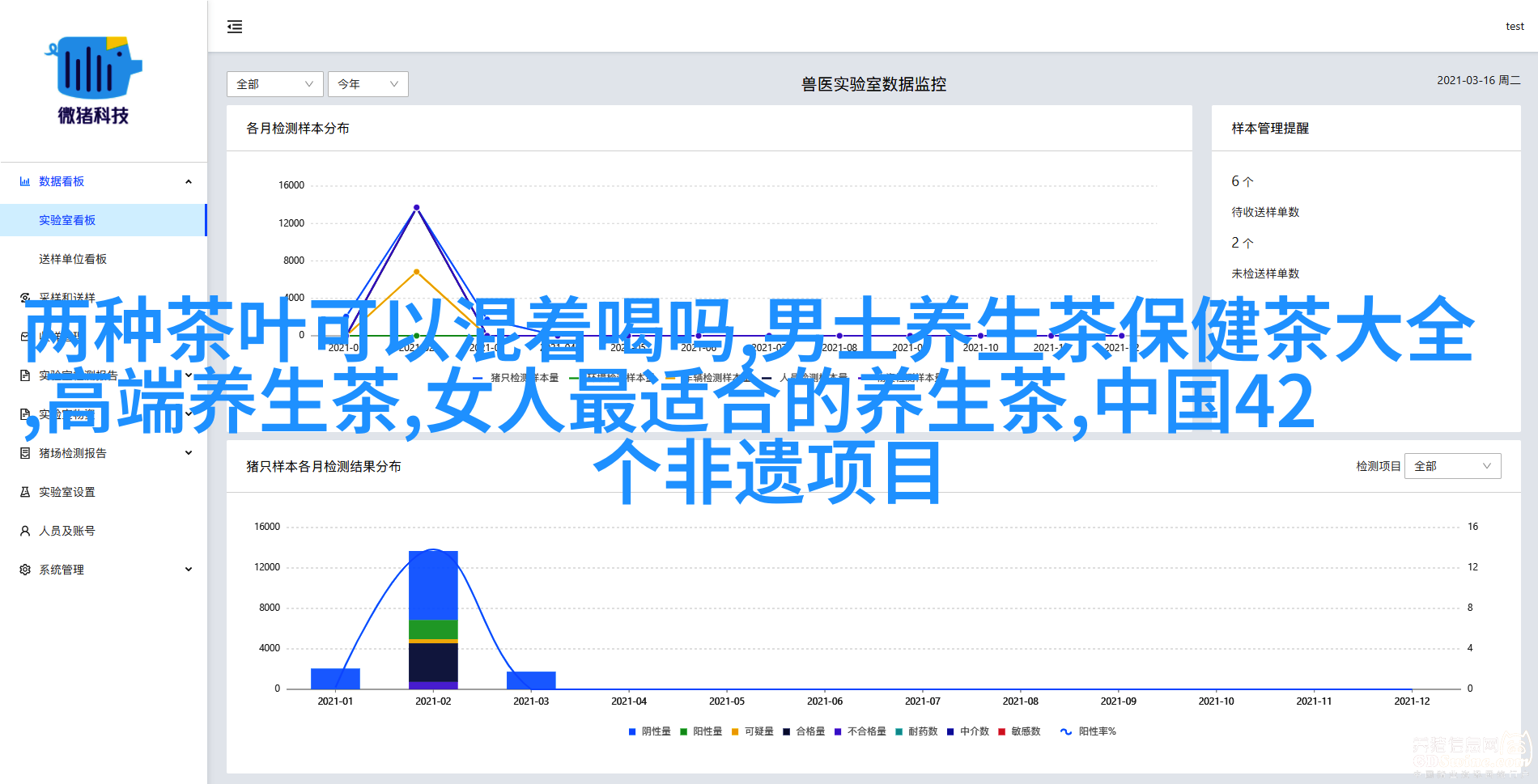
Task: Open 送样单位看板 menu item
Action: click(x=73, y=259)
